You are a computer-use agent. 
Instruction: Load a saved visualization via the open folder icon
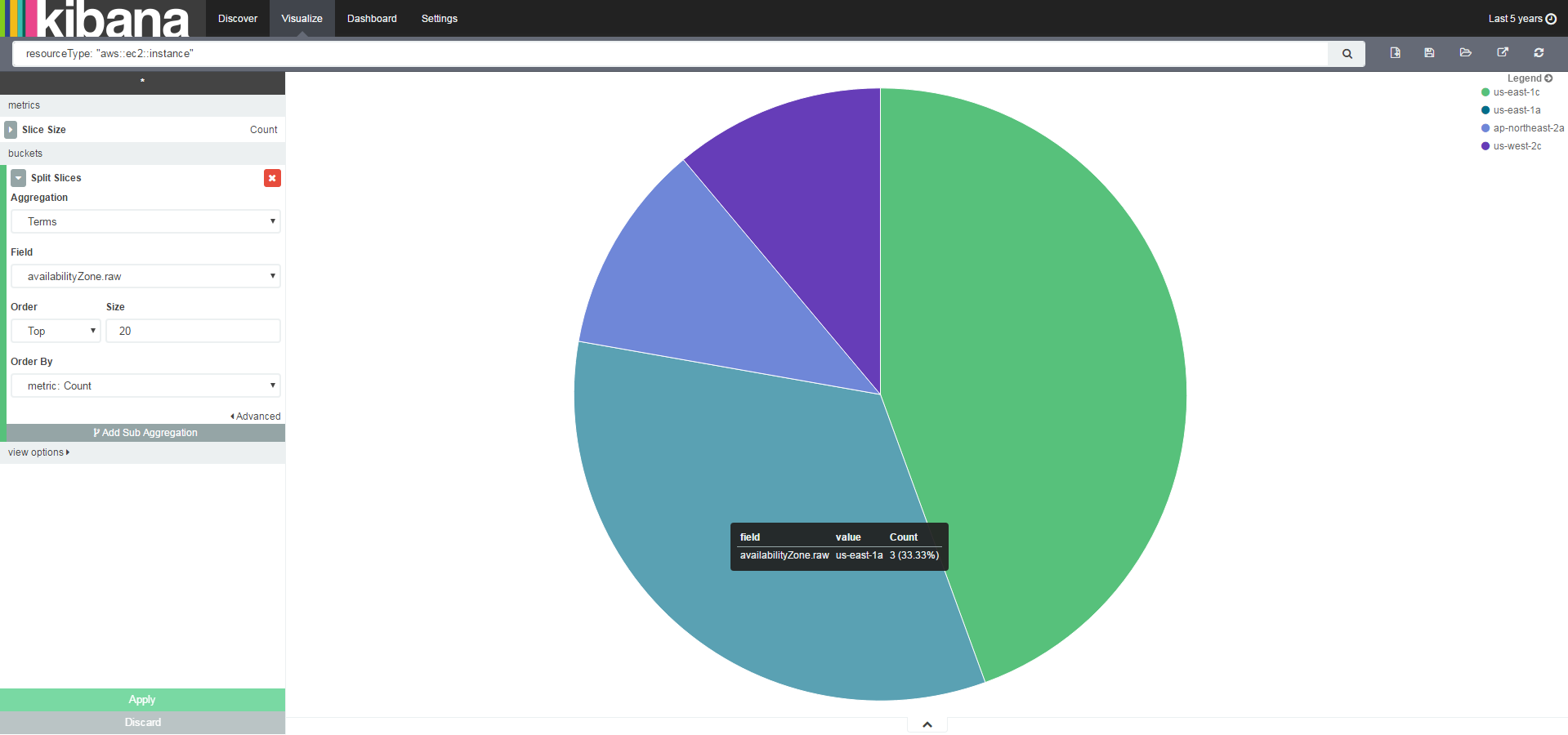click(x=1465, y=52)
